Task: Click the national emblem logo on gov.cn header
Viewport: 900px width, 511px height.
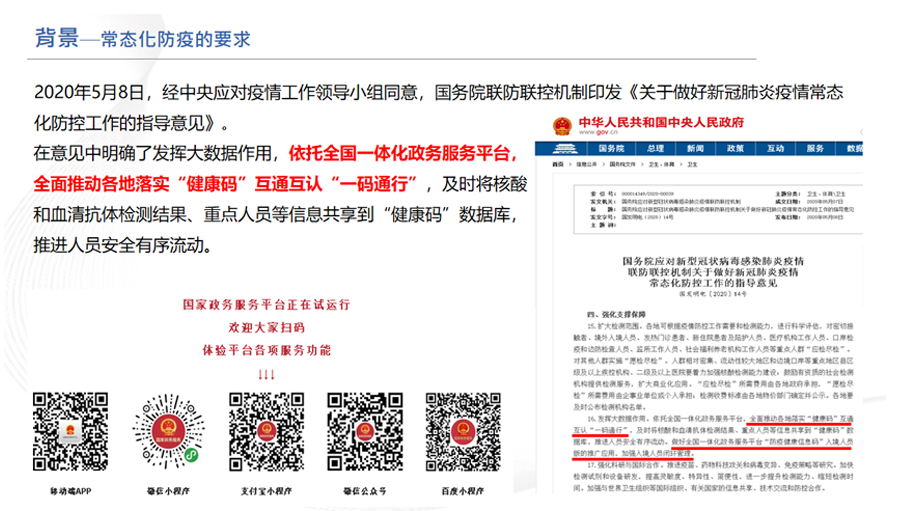Action: pyautogui.click(x=562, y=125)
